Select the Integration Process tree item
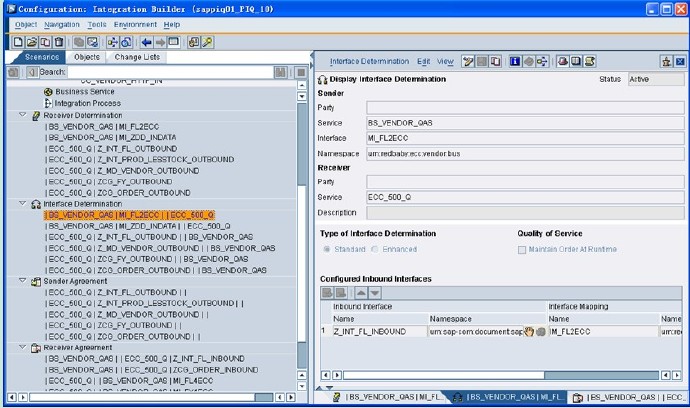The width and height of the screenshot is (690, 408). [87, 103]
